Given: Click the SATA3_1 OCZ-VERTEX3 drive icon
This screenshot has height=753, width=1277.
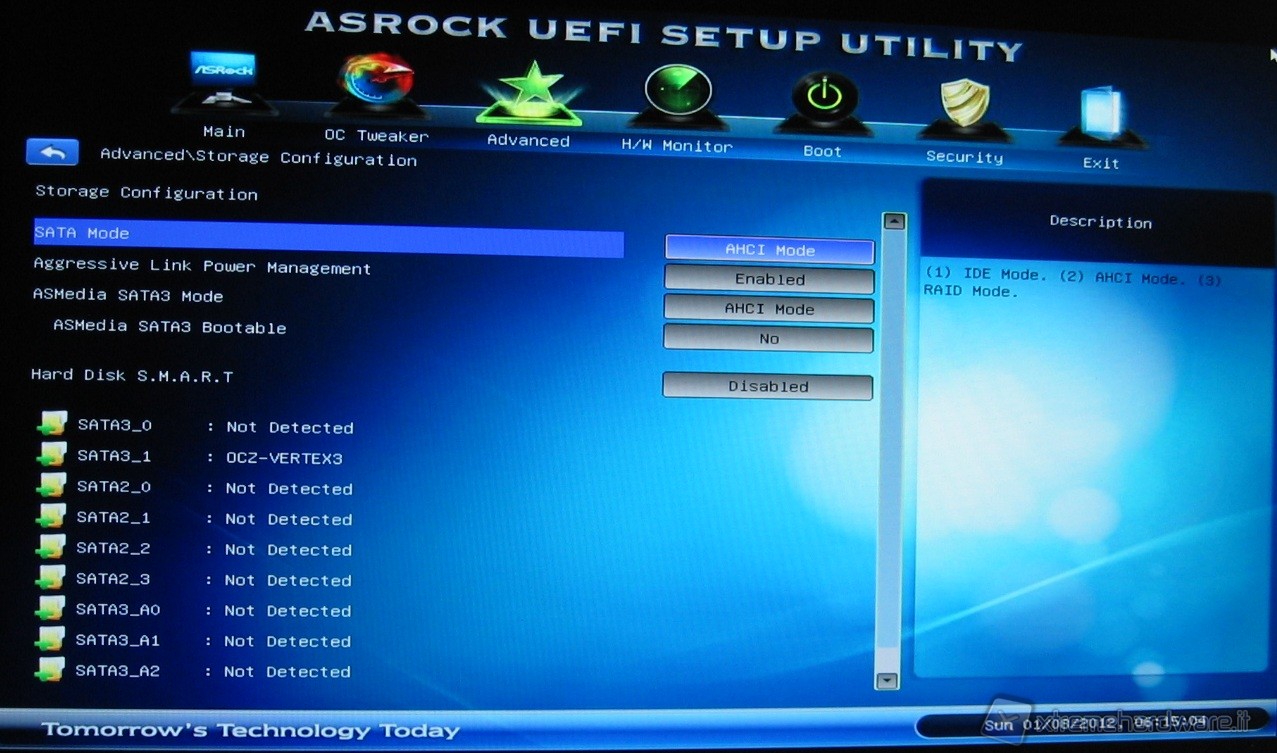Looking at the screenshot, I should pyautogui.click(x=51, y=456).
